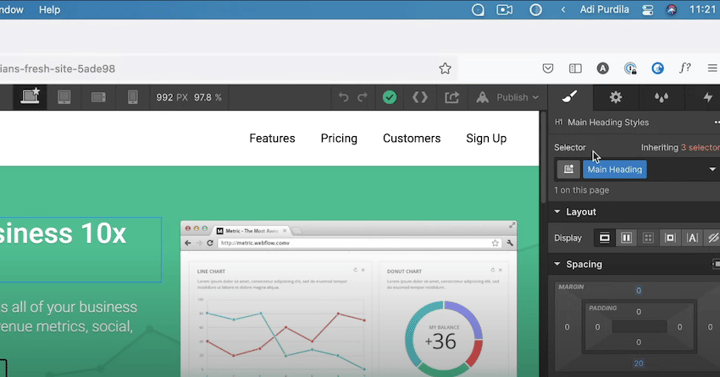Screen dimensions: 720x377
Task: Open the browser reader sidebar icon
Action: (575, 68)
